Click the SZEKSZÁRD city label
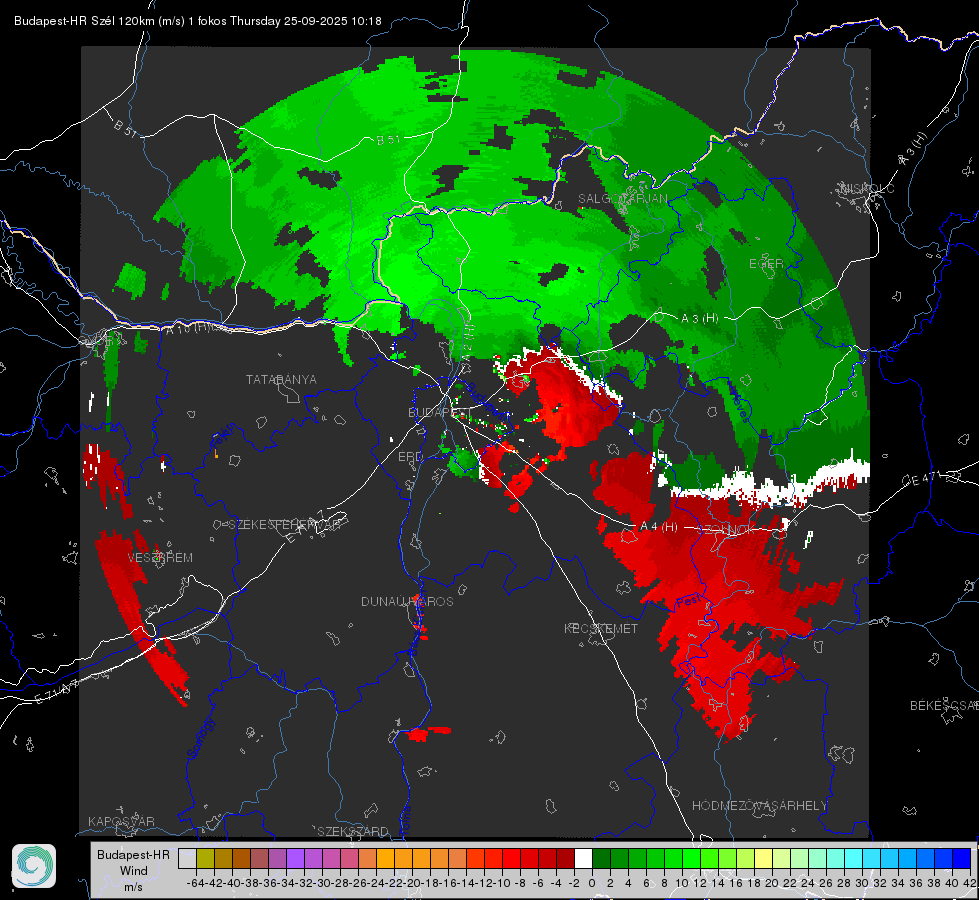The height and width of the screenshot is (900, 979). [353, 831]
